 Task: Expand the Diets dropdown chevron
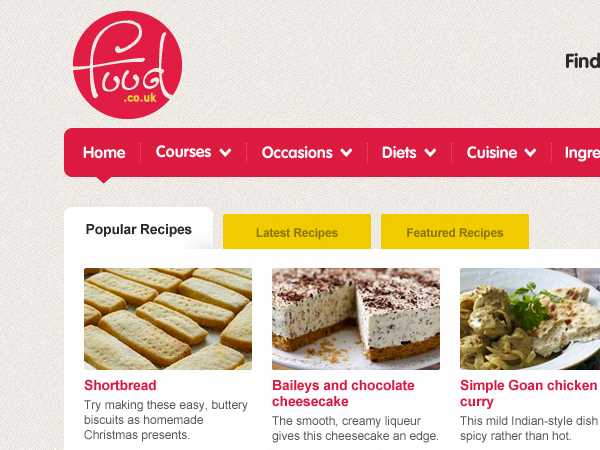pyautogui.click(x=430, y=152)
